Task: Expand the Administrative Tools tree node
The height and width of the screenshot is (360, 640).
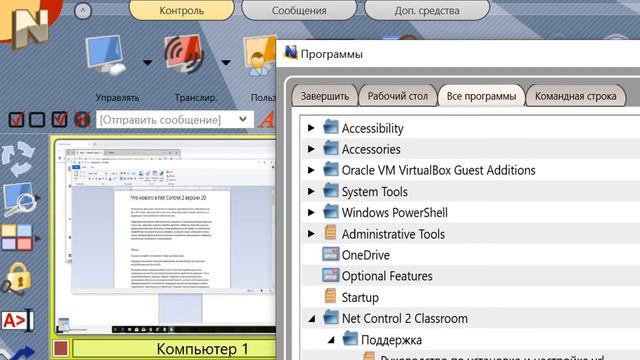Action: click(311, 234)
